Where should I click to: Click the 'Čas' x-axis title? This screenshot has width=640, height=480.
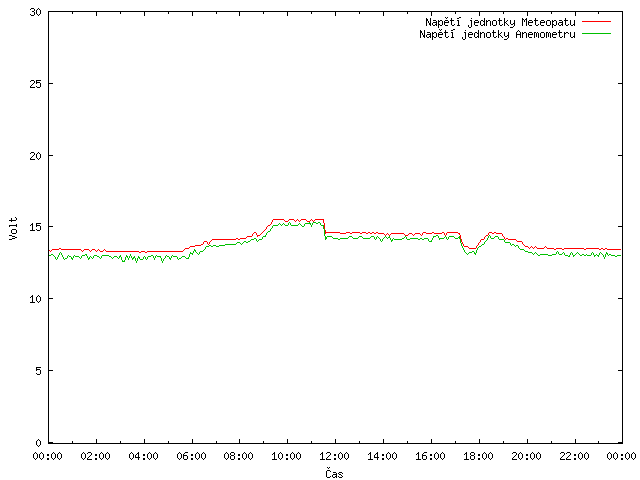click(334, 473)
